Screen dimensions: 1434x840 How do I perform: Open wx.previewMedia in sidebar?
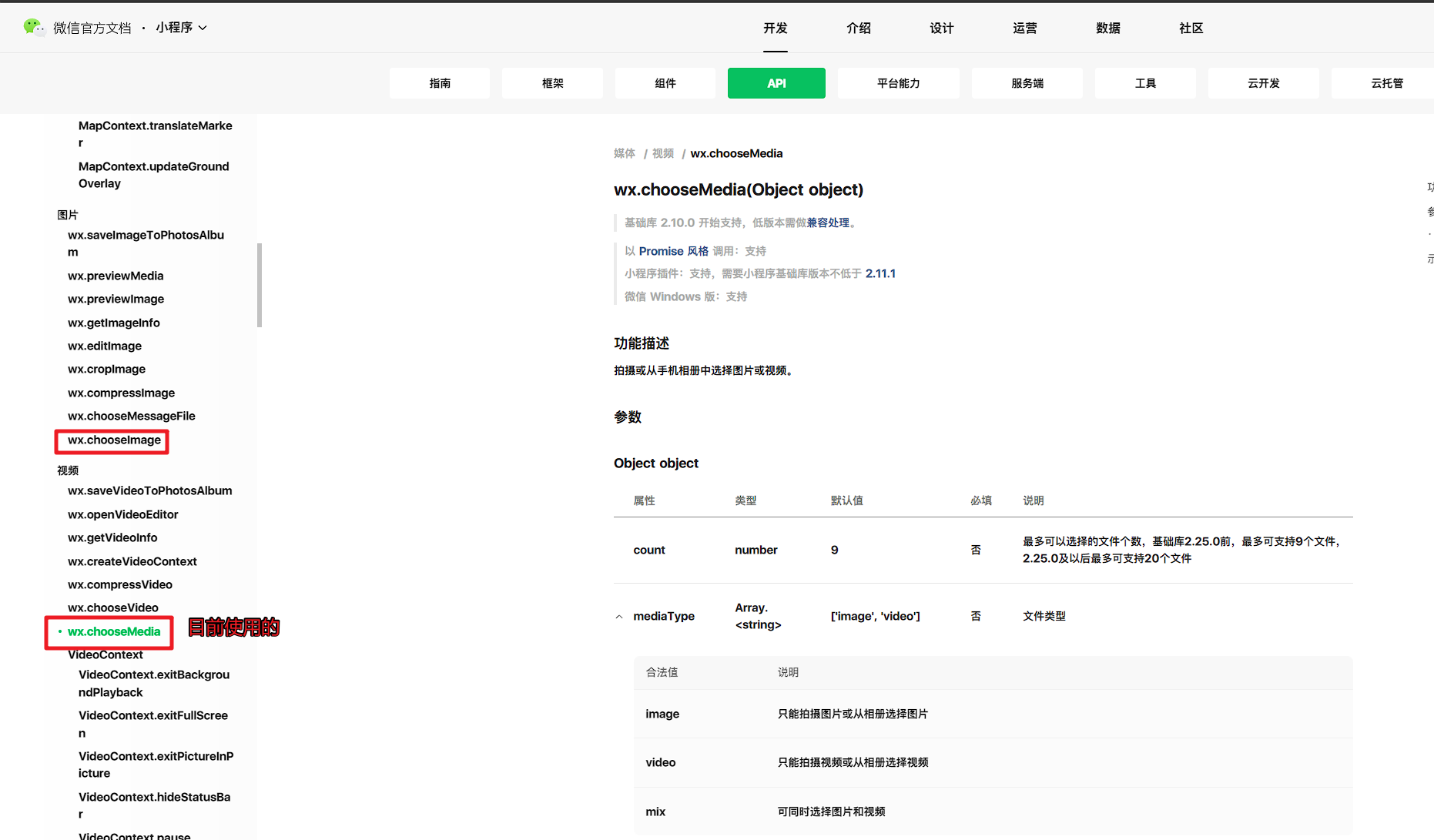pos(116,276)
